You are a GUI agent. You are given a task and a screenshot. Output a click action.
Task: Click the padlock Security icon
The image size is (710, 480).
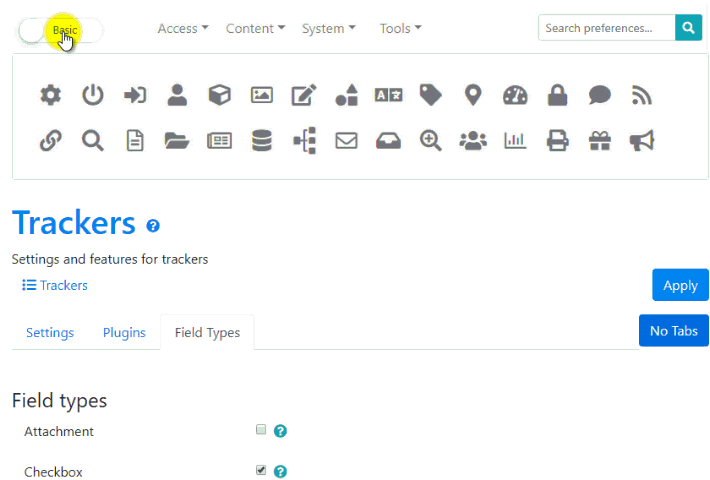point(557,95)
